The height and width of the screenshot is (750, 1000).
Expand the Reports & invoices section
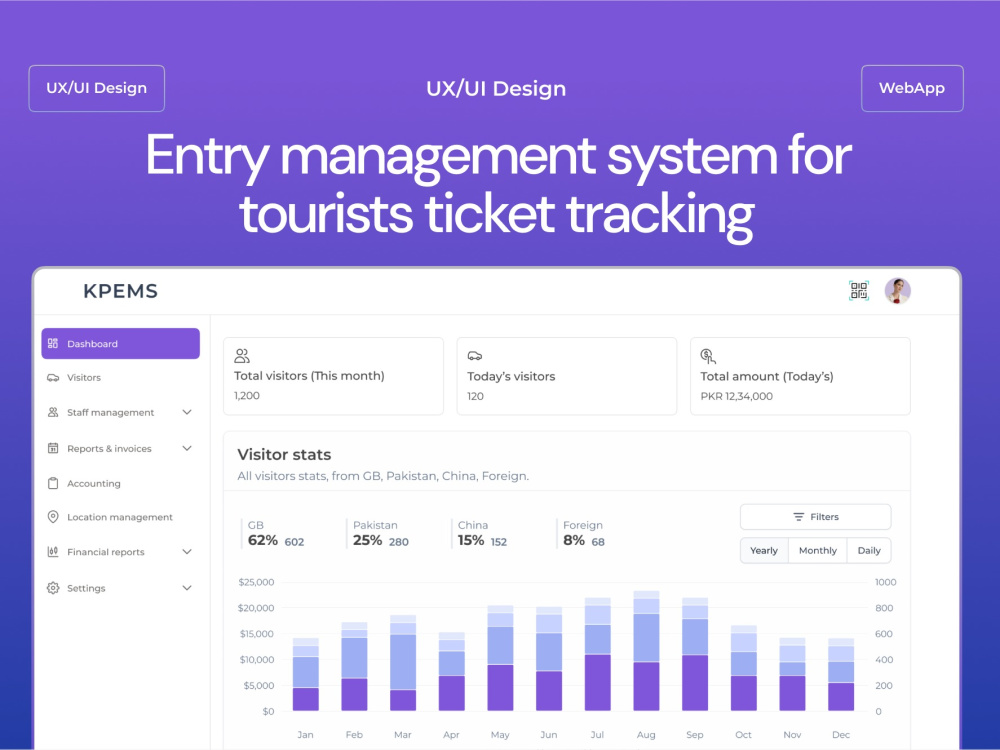pyautogui.click(x=186, y=448)
